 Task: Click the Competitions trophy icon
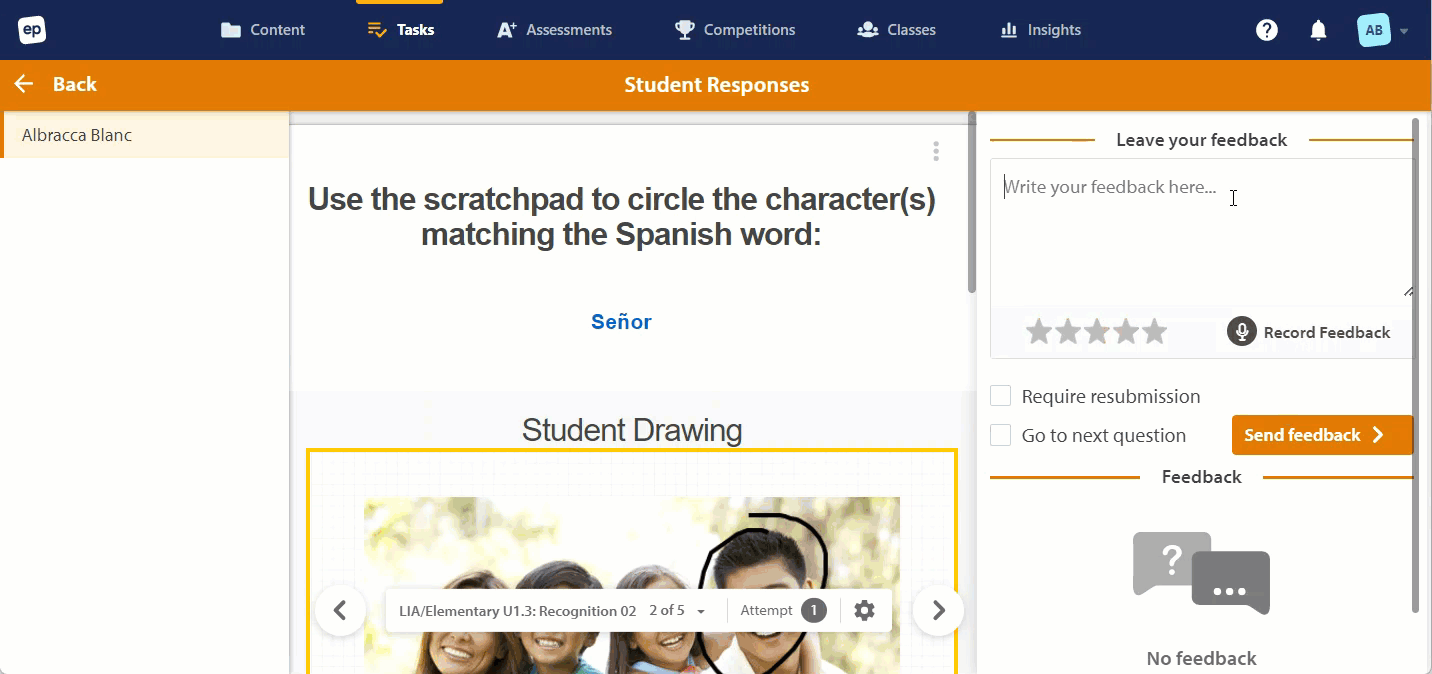[x=685, y=30]
